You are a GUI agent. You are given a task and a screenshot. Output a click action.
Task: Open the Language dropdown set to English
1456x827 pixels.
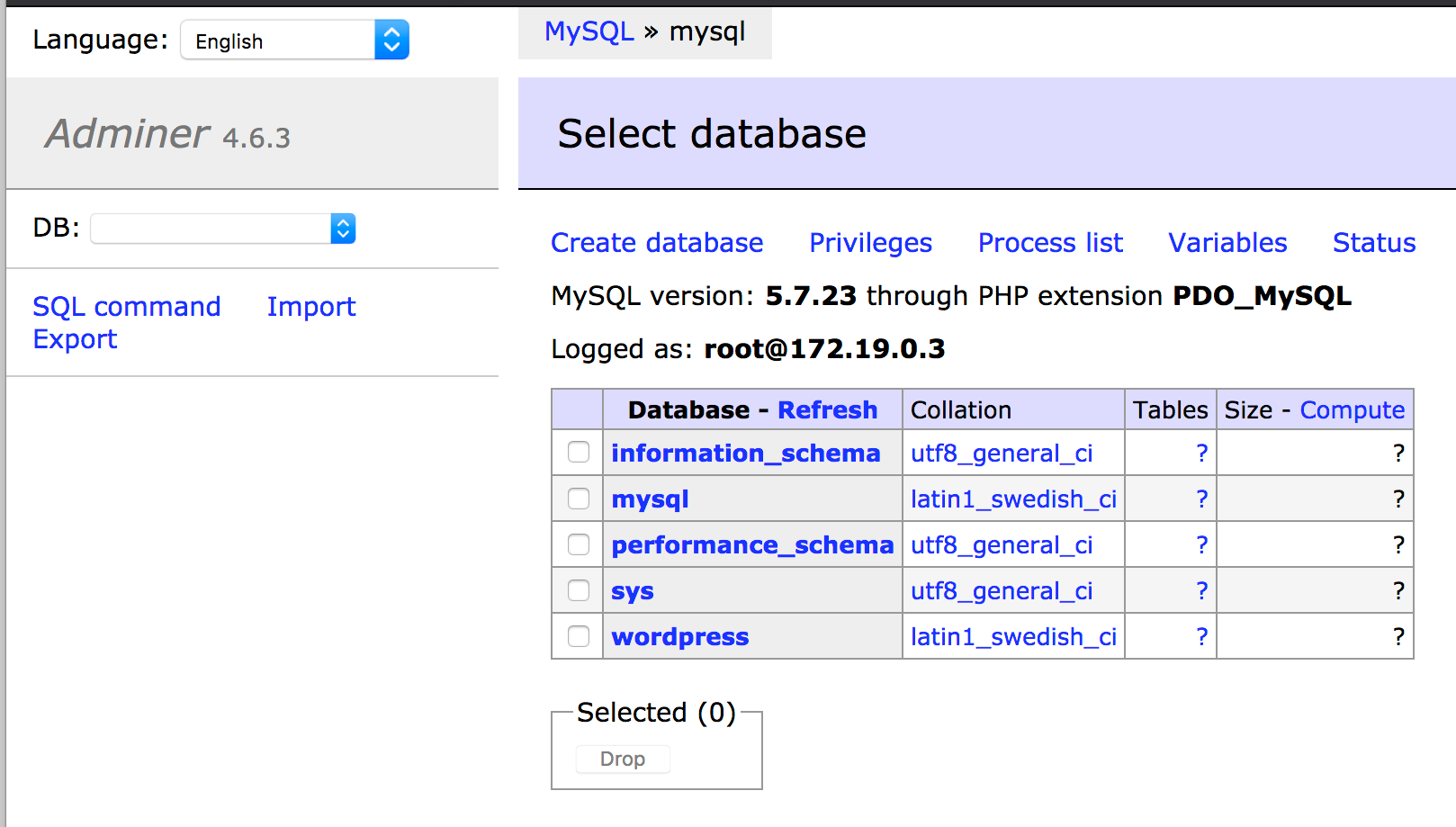point(294,40)
